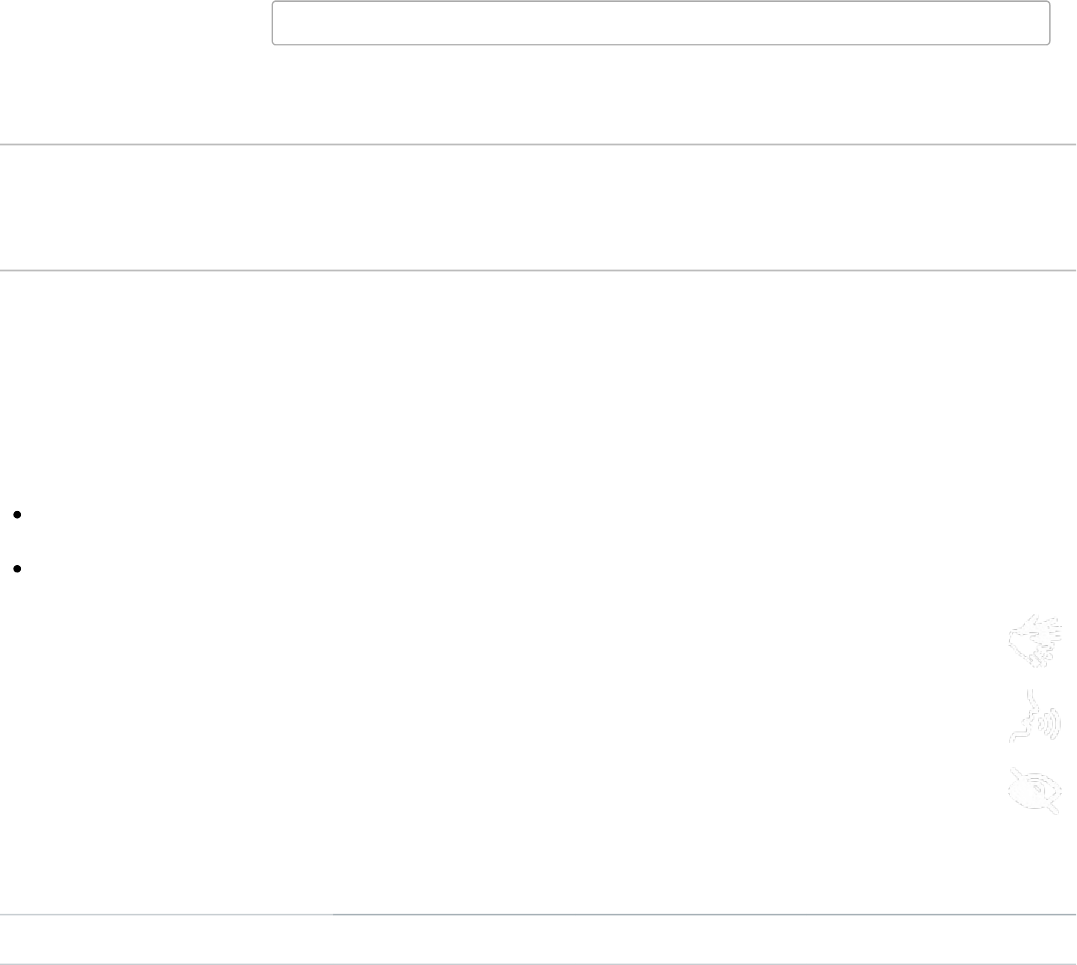Click the hearing ear accessibility icon
The width and height of the screenshot is (1077, 965).
(x=1034, y=718)
